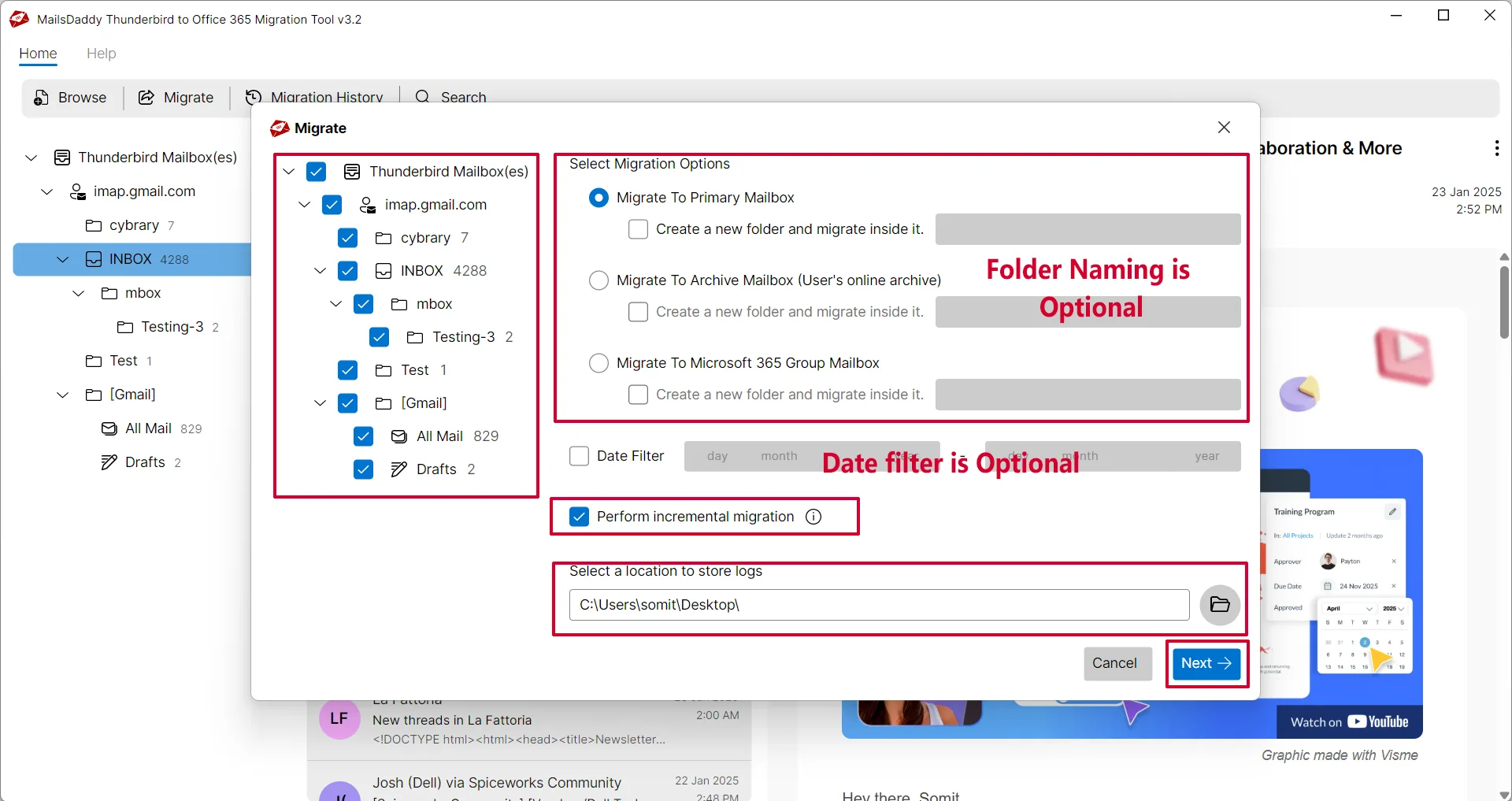The height and width of the screenshot is (801, 1512).
Task: Click Primary Mailbox folder name field
Action: click(x=1088, y=229)
